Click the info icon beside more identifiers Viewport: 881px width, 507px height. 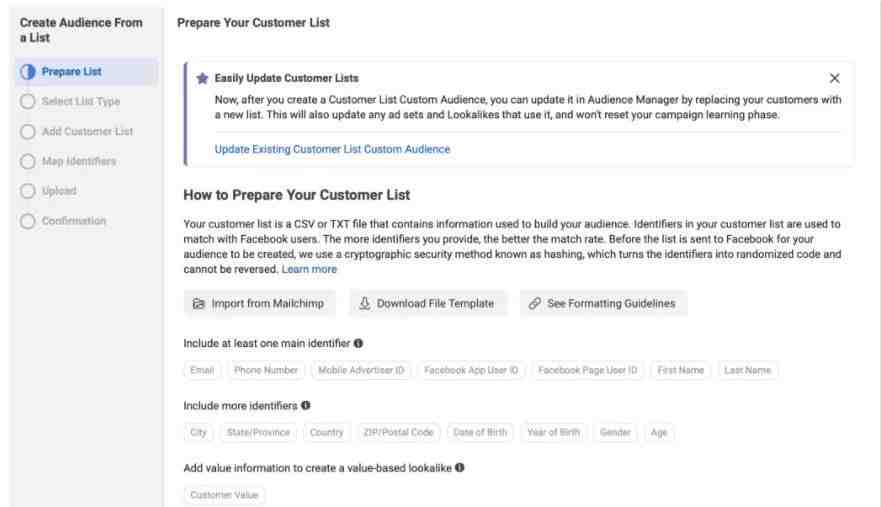tap(305, 406)
